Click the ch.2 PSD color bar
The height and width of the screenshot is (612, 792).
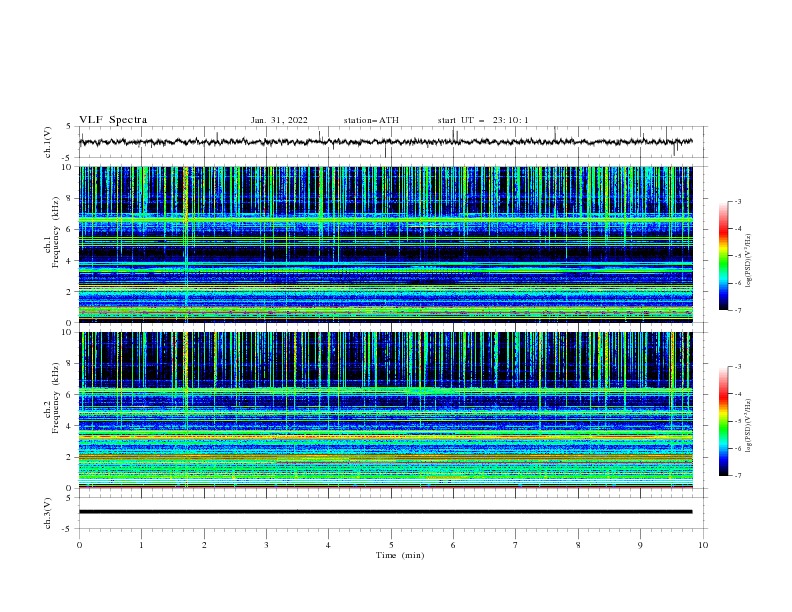pyautogui.click(x=723, y=421)
